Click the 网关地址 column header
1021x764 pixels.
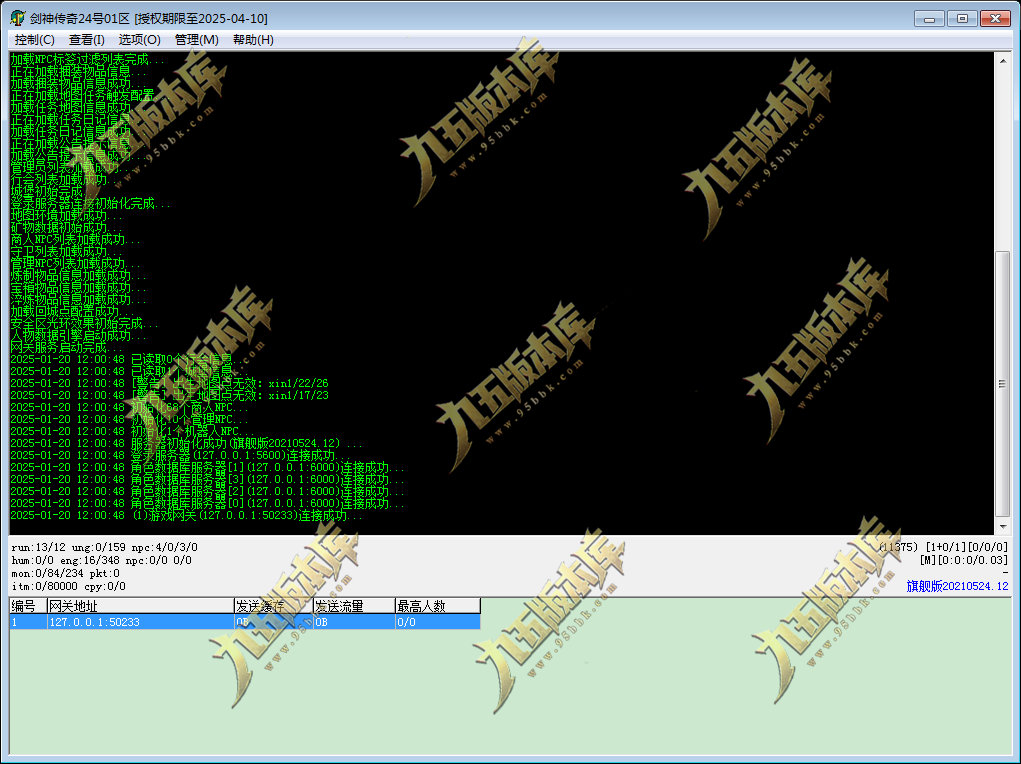(140, 606)
